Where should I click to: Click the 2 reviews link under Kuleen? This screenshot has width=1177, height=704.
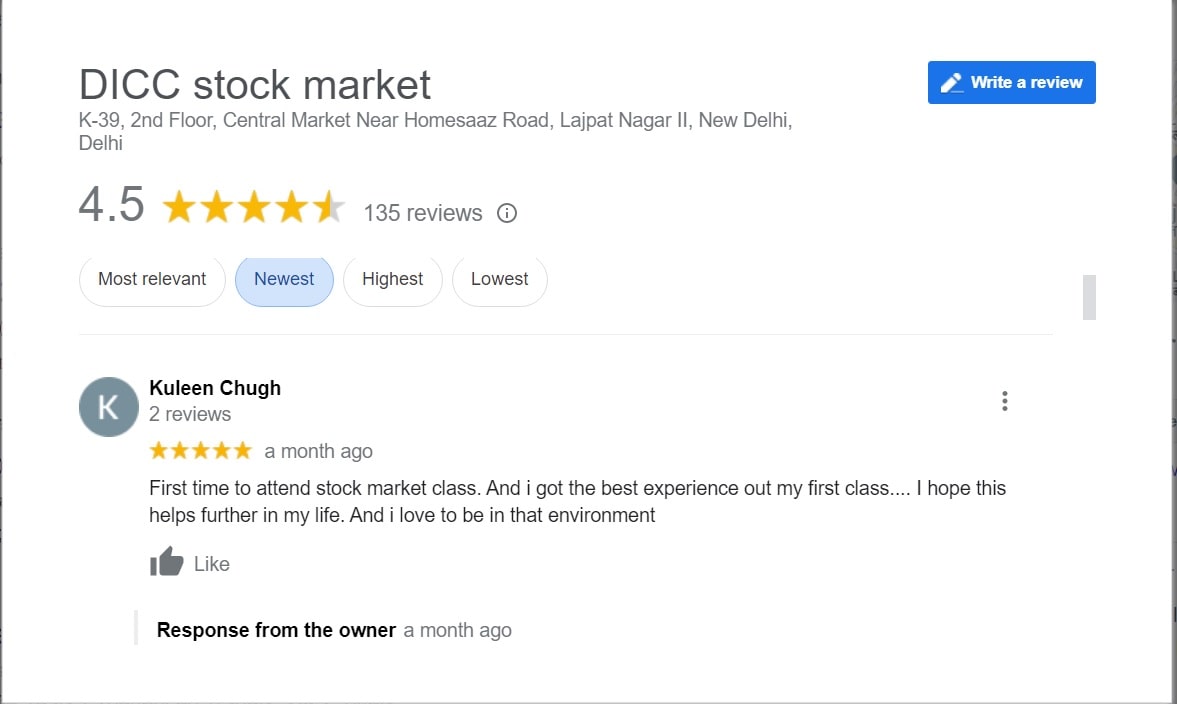[x=190, y=413]
